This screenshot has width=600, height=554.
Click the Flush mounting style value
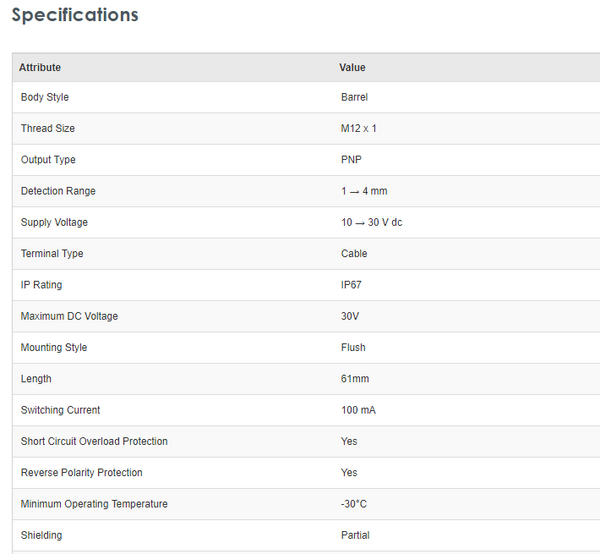click(353, 347)
